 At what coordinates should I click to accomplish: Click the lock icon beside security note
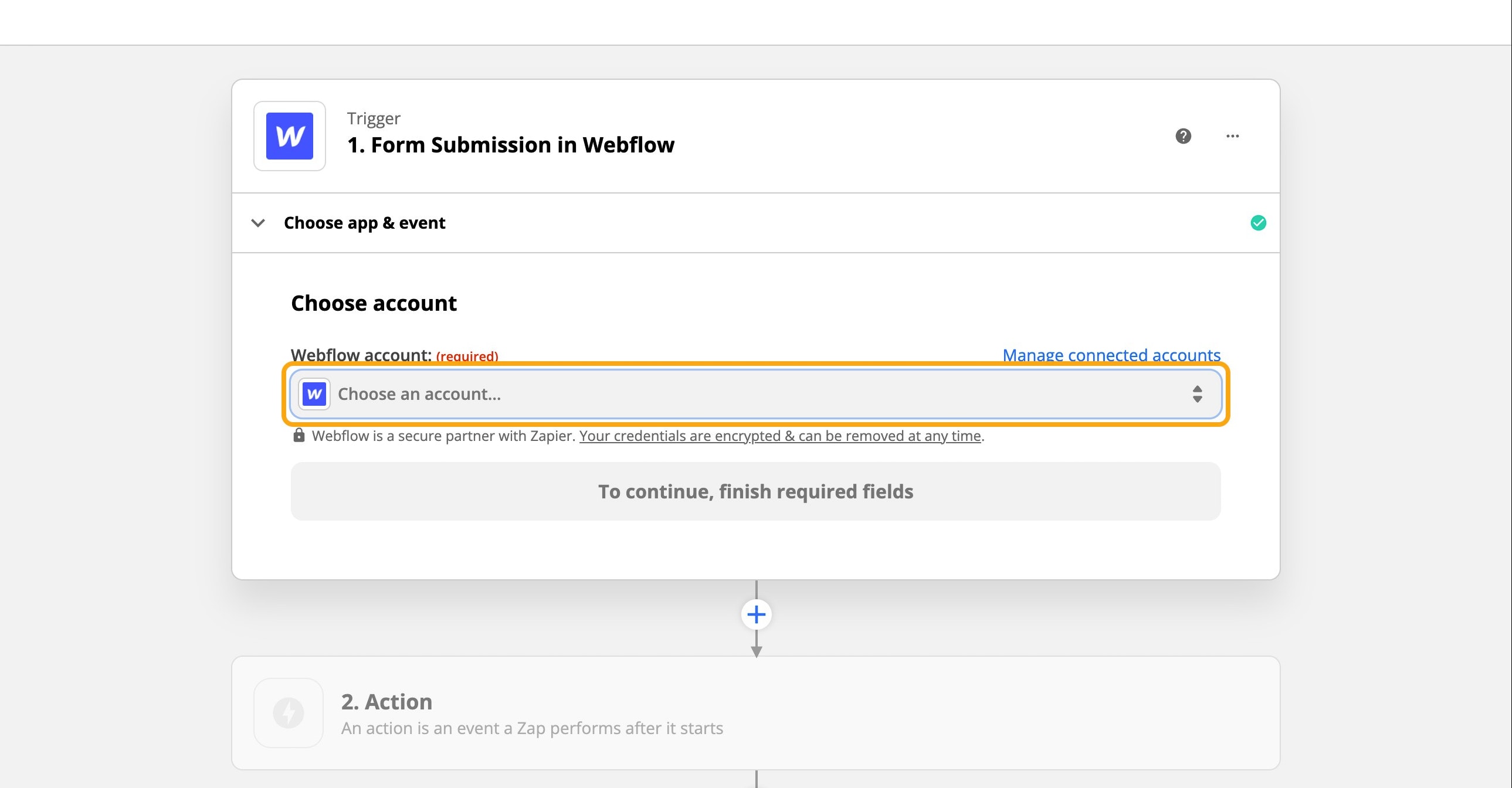pos(299,436)
